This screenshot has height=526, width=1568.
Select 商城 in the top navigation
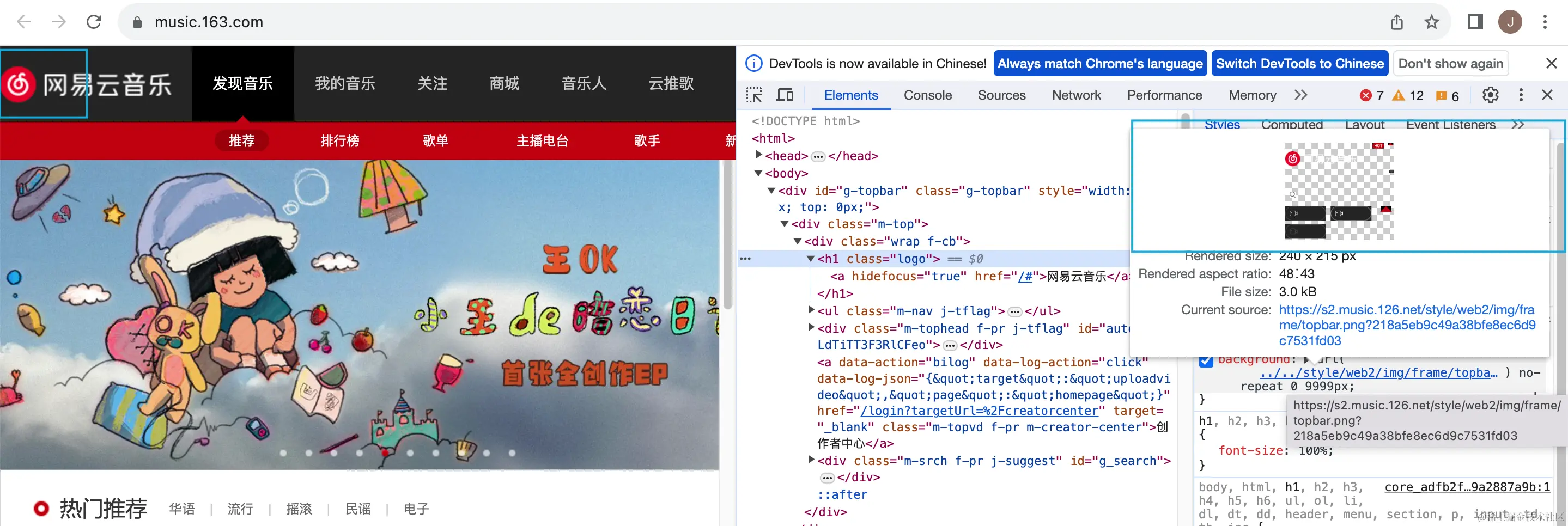504,83
